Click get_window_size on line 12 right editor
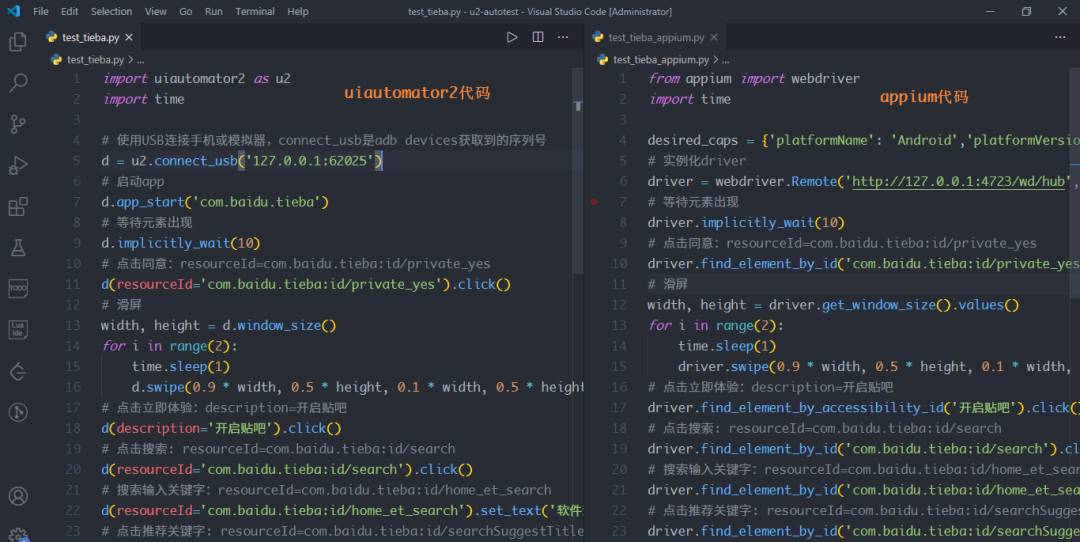This screenshot has width=1080, height=542. [878, 305]
